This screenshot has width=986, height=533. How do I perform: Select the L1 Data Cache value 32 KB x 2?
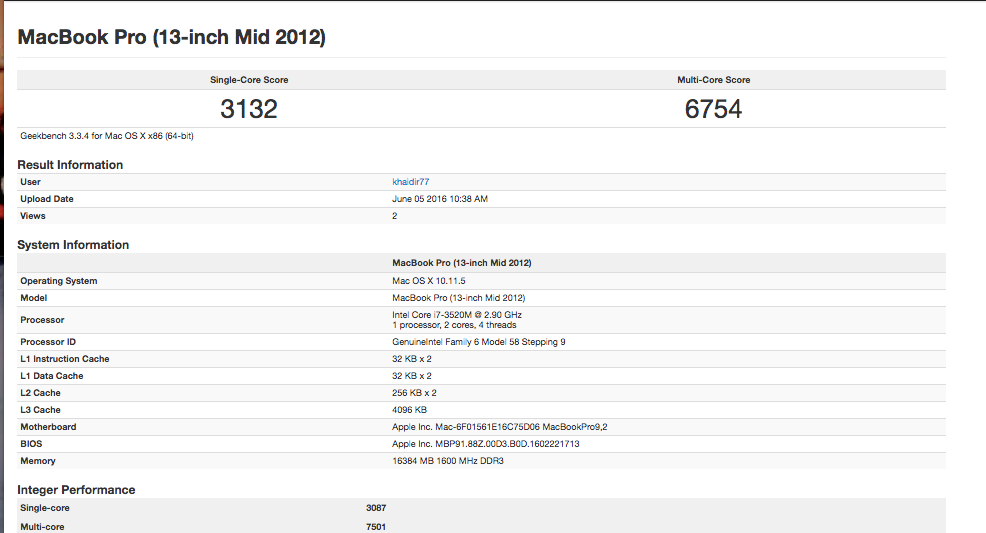(x=411, y=376)
